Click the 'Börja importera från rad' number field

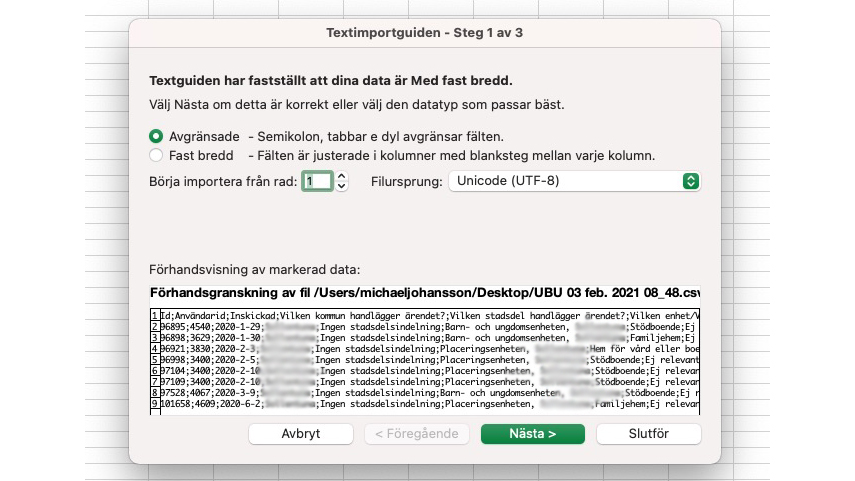(317, 181)
